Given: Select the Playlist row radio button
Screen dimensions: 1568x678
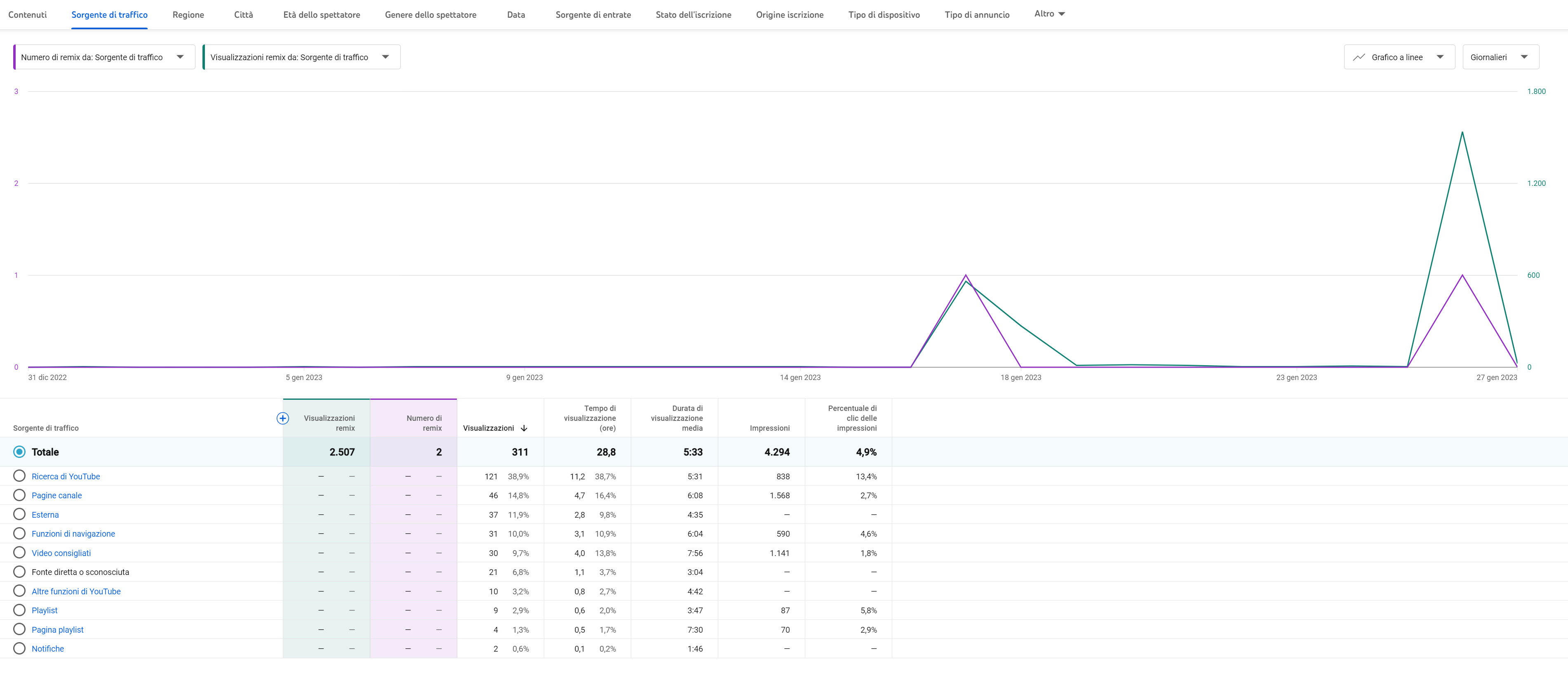Looking at the screenshot, I should 19,610.
